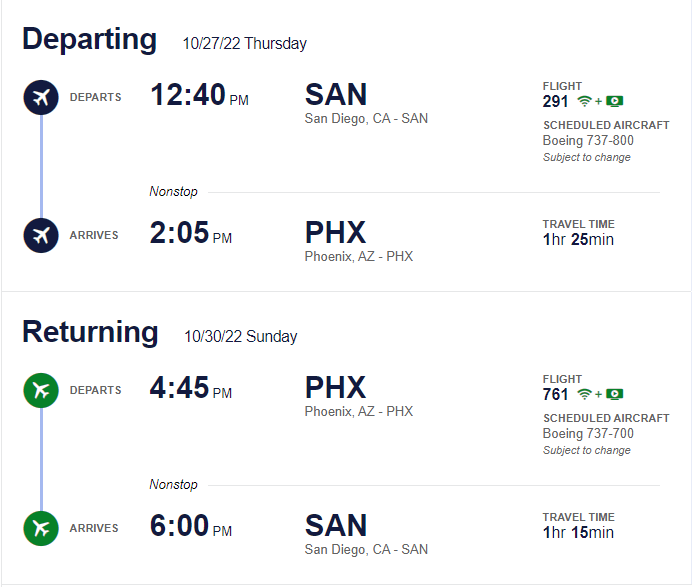The height and width of the screenshot is (587, 692).
Task: Select flight number 761
Action: coord(555,394)
